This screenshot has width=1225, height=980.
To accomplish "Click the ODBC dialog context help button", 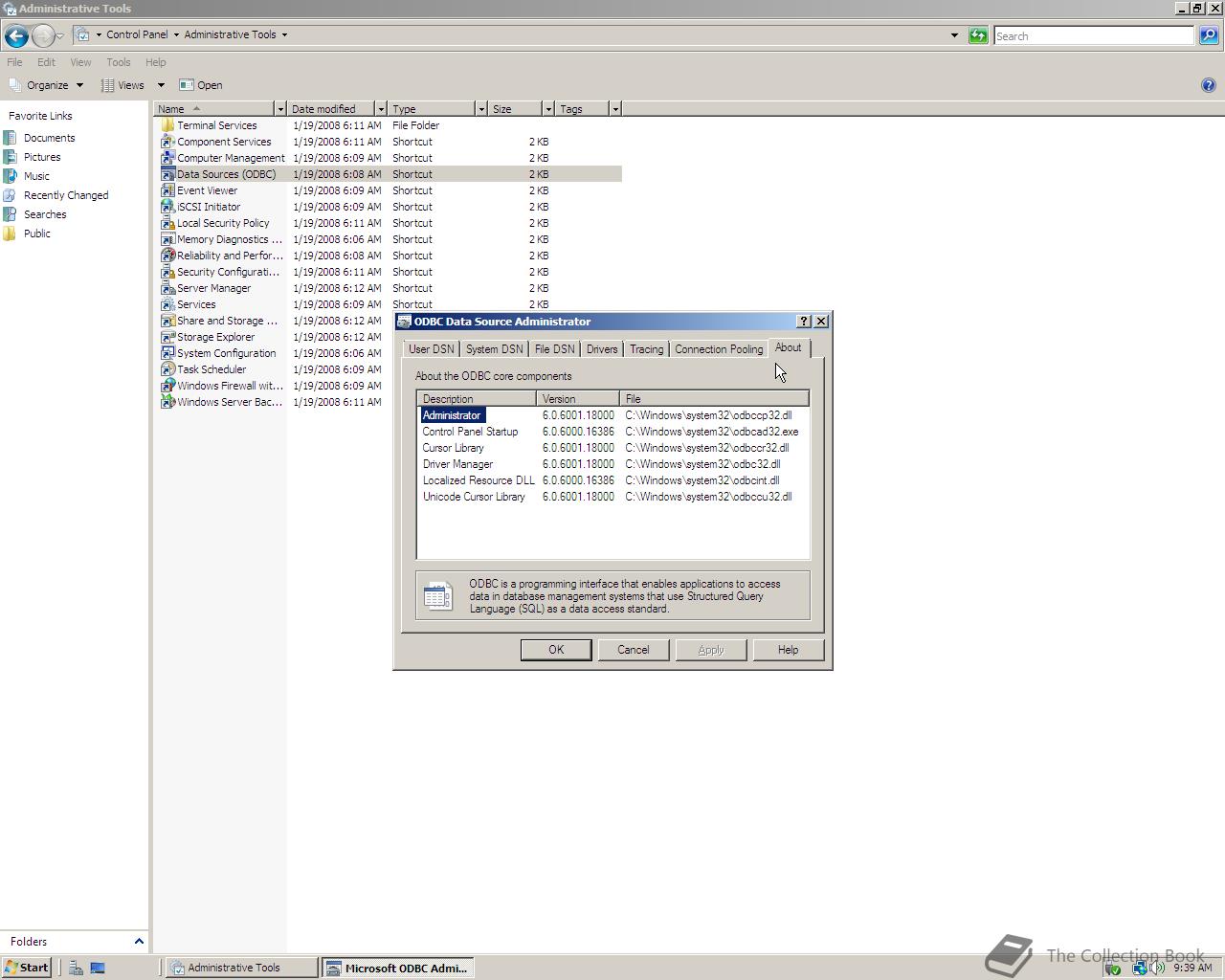I will pyautogui.click(x=804, y=322).
